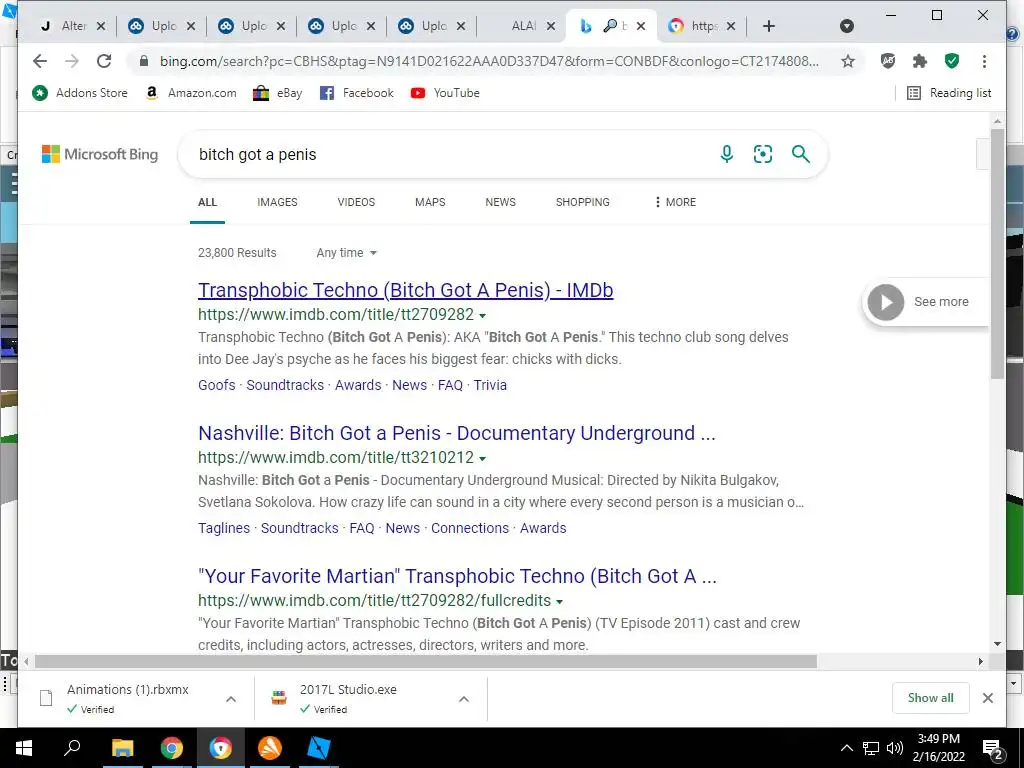Image resolution: width=1024 pixels, height=768 pixels.
Task: Click the horizontal page scrollbar thumb
Action: pos(426,662)
